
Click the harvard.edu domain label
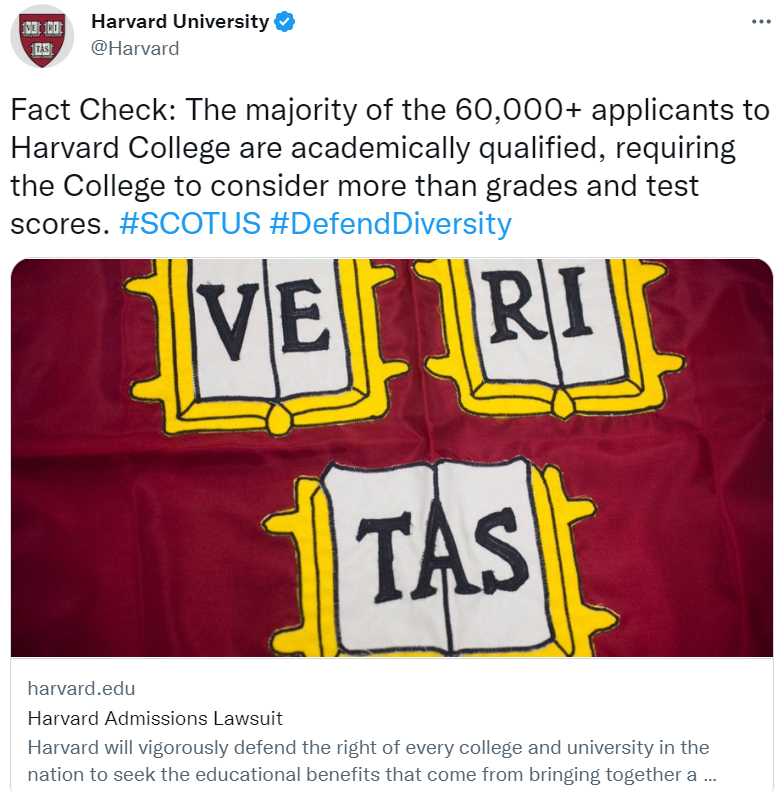(81, 688)
